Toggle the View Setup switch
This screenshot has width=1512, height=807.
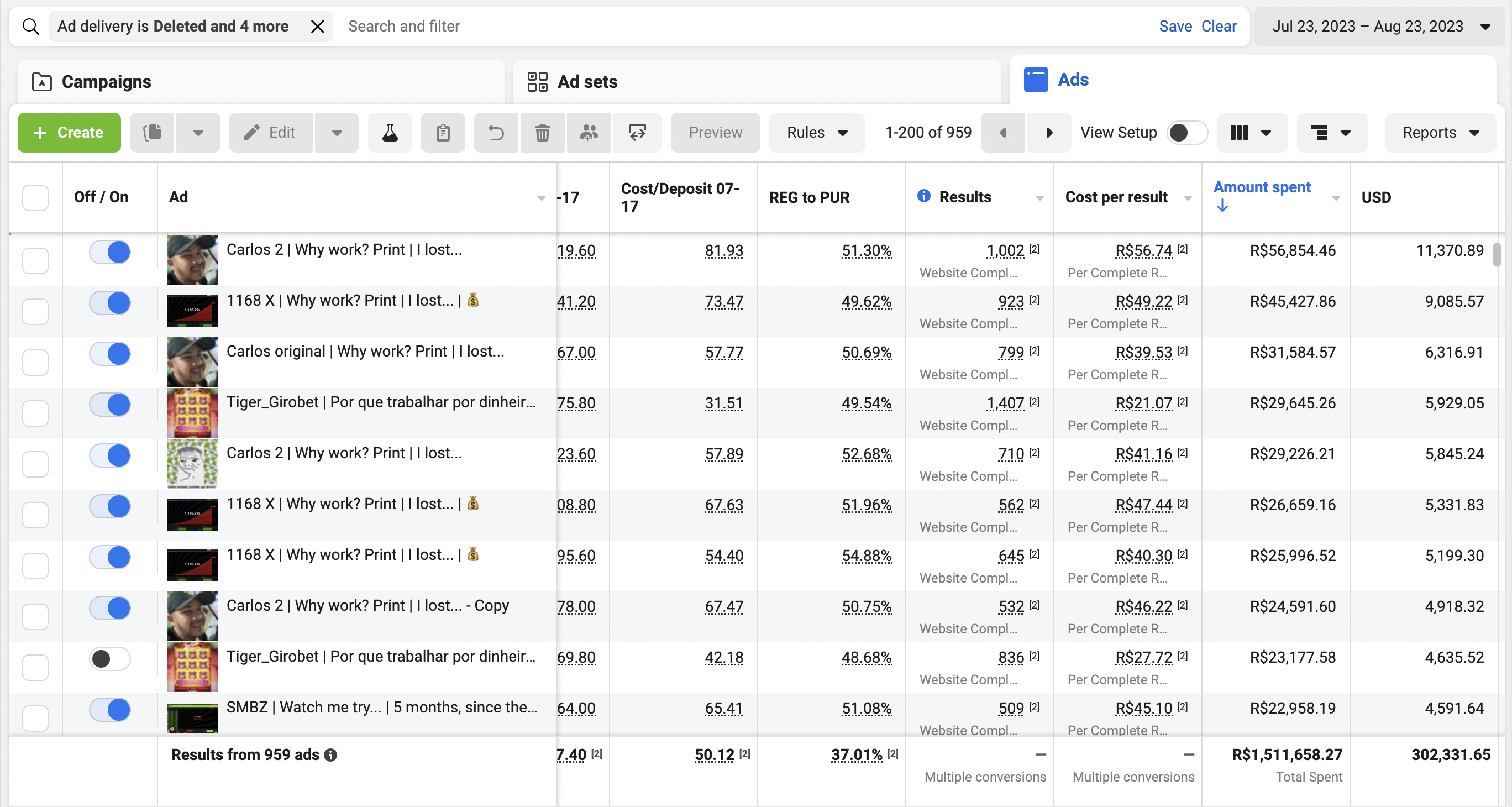[1186, 133]
